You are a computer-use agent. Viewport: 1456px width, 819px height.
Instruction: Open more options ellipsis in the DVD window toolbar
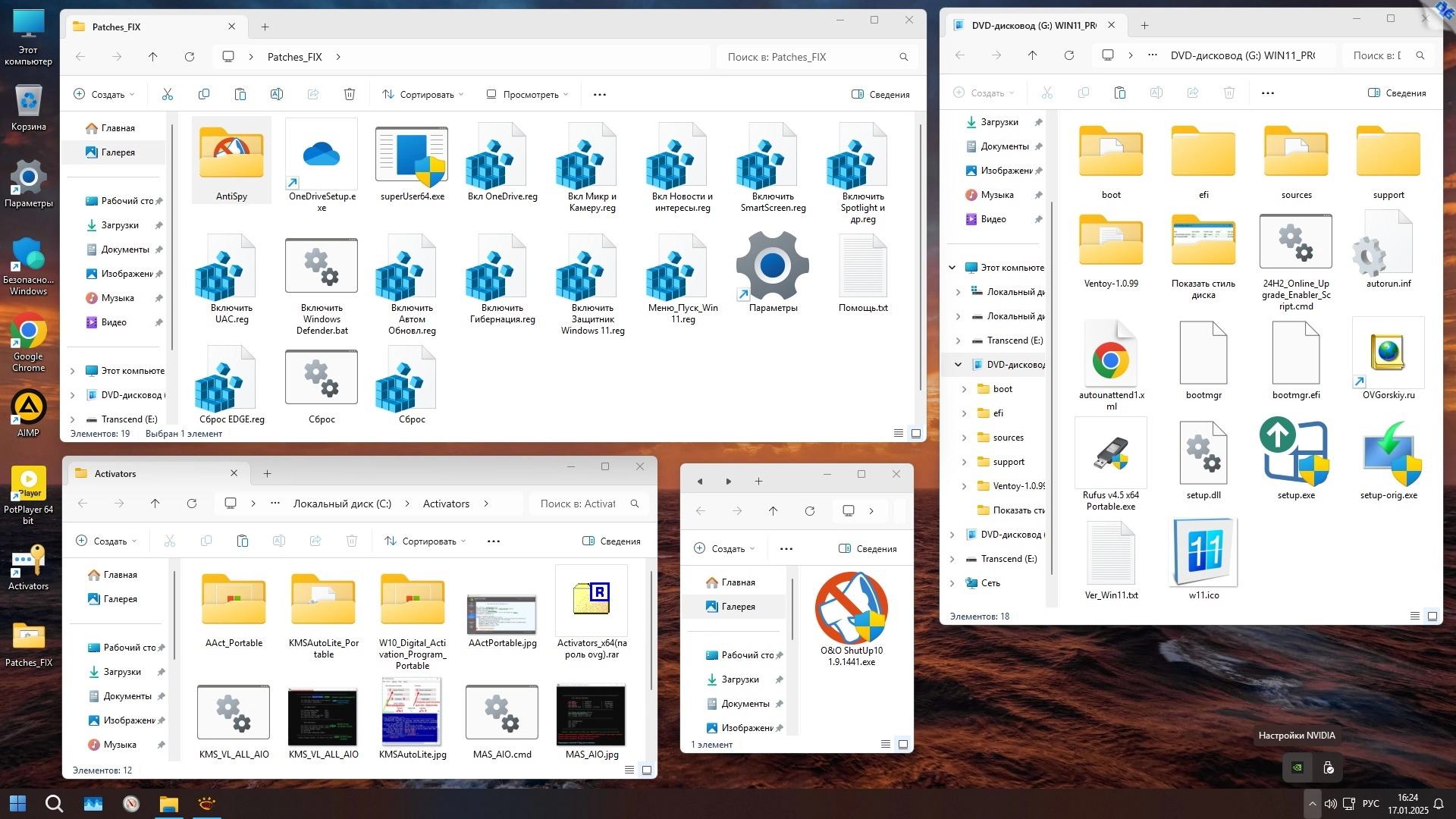(1267, 93)
